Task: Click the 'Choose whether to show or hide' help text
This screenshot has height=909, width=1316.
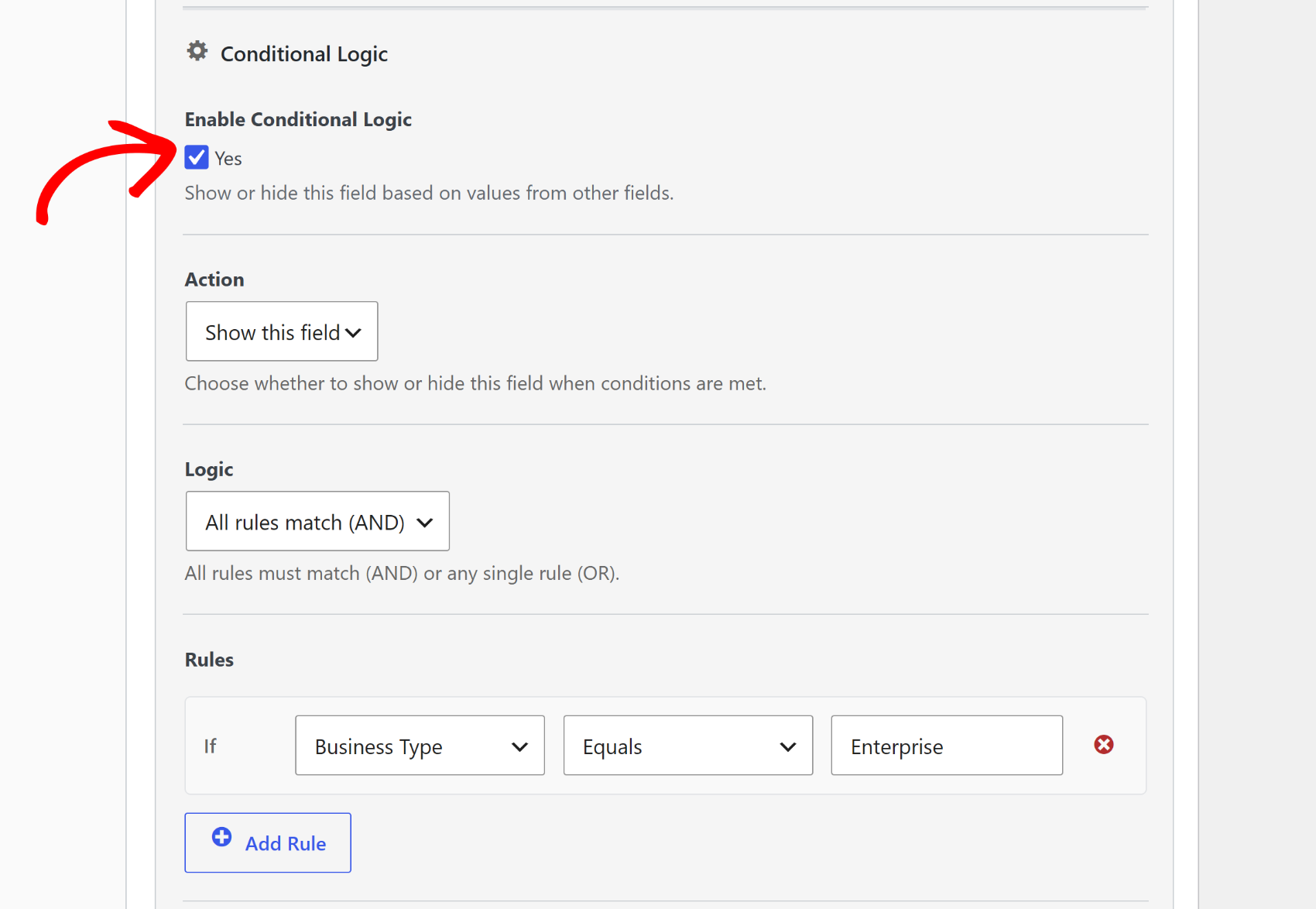Action: tap(475, 383)
